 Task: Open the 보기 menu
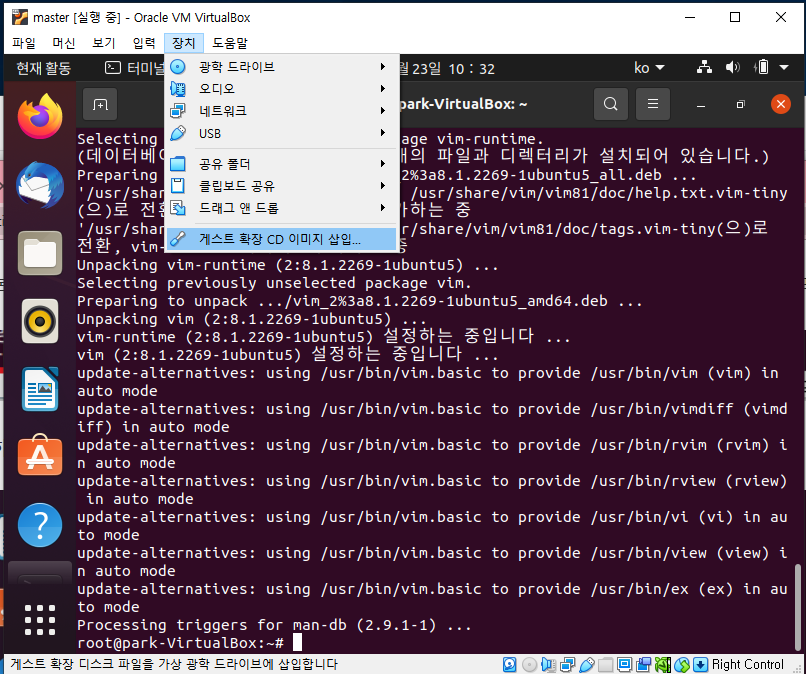(104, 43)
